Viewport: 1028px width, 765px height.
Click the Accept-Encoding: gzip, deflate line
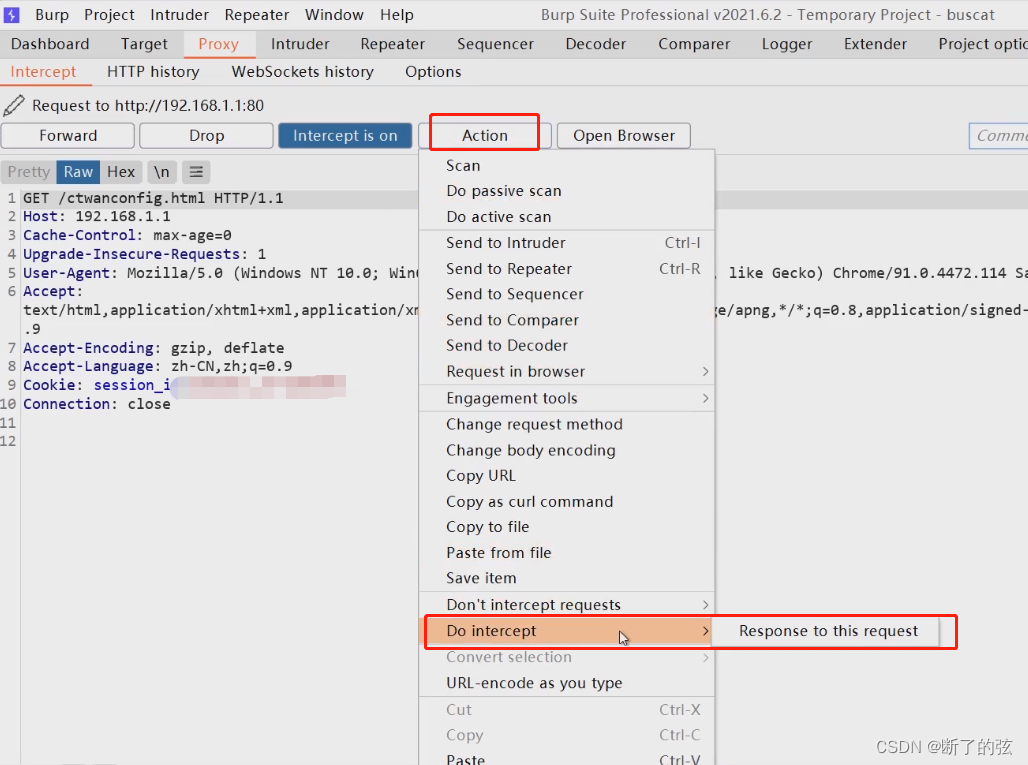click(153, 347)
